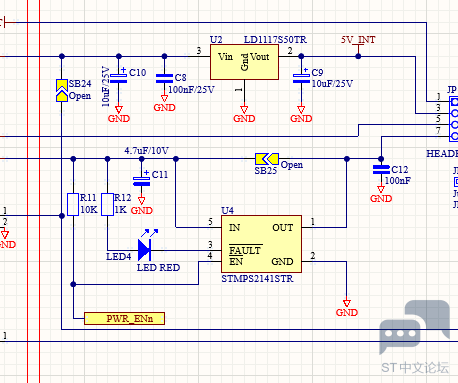Click the LED RED label text
Viewport: 458px width, 383px height.
[x=158, y=268]
